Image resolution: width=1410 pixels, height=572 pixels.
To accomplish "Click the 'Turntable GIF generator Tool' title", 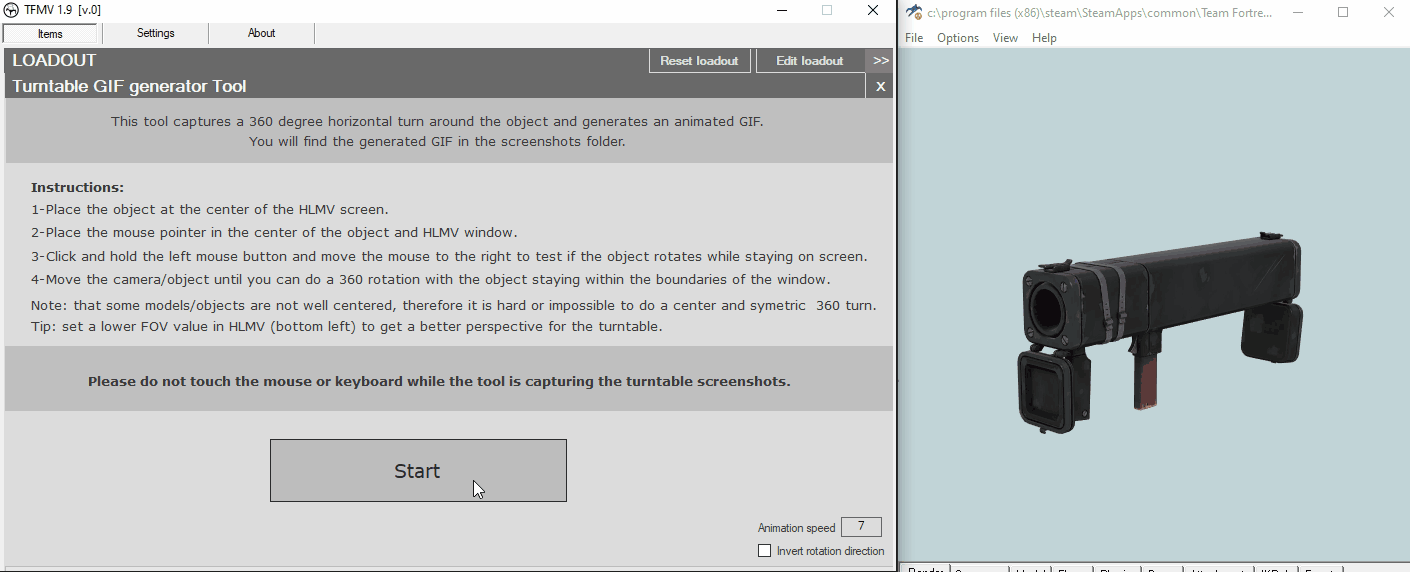I will coord(129,87).
